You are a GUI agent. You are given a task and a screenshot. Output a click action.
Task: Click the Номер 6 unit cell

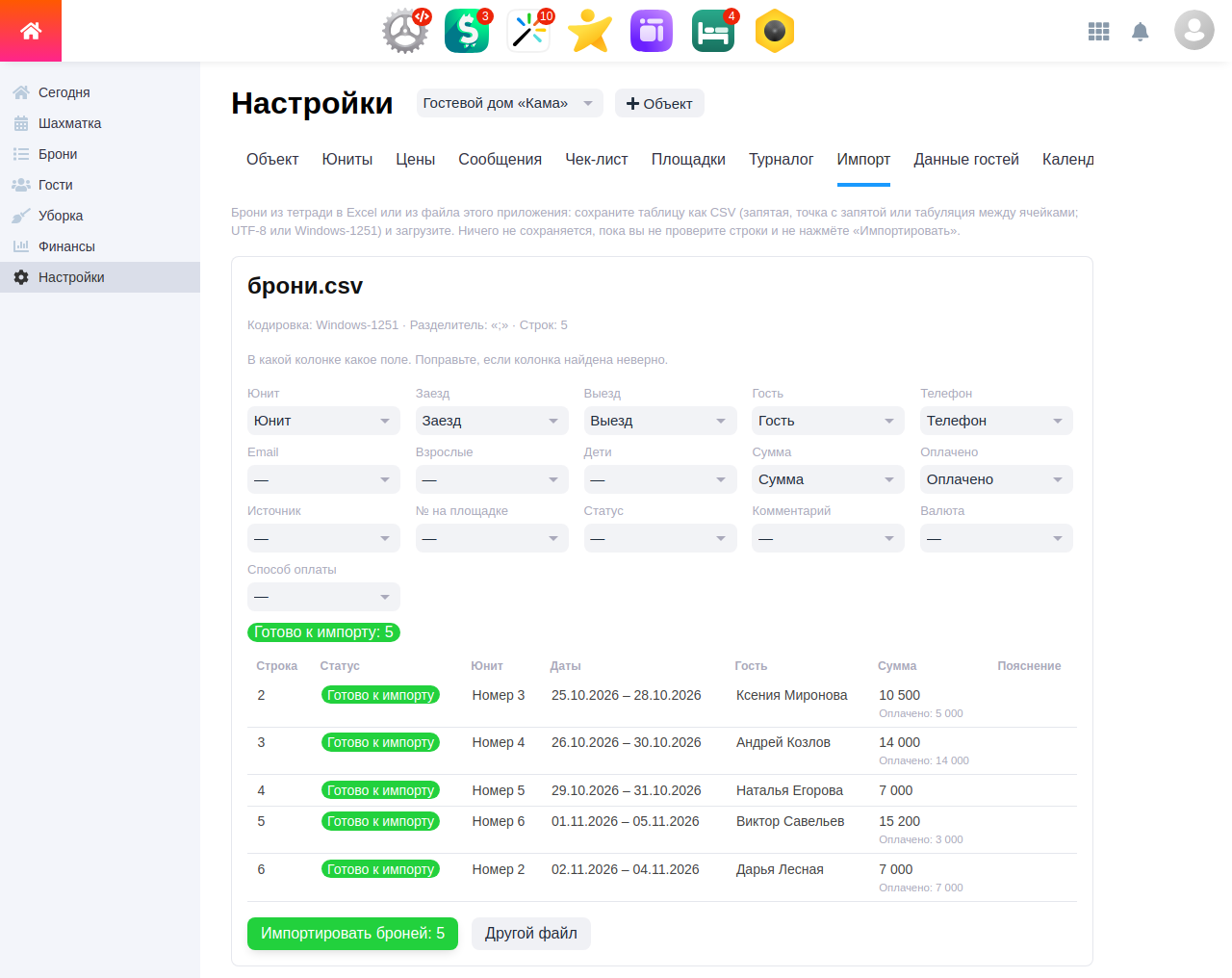pos(499,821)
